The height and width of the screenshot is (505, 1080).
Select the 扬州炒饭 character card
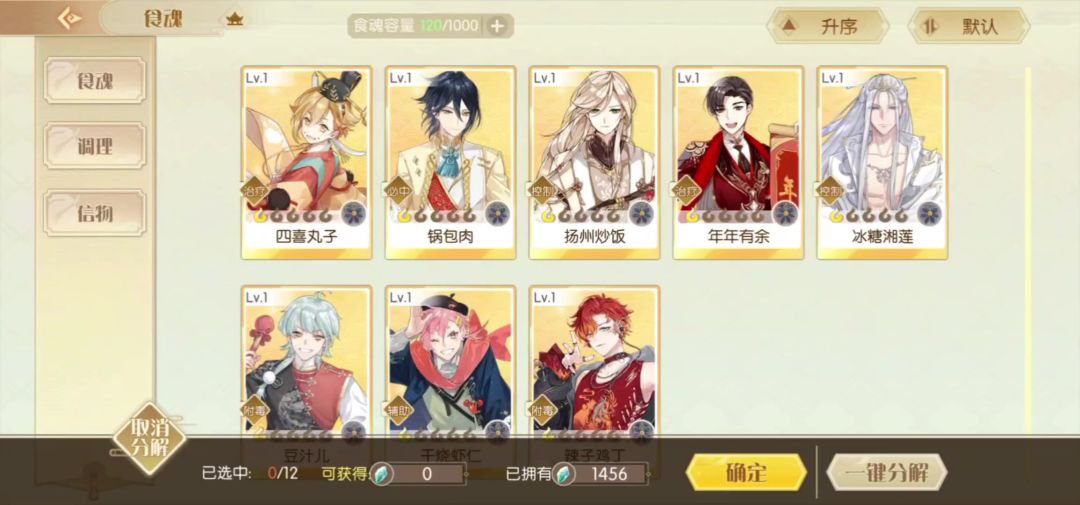point(594,163)
